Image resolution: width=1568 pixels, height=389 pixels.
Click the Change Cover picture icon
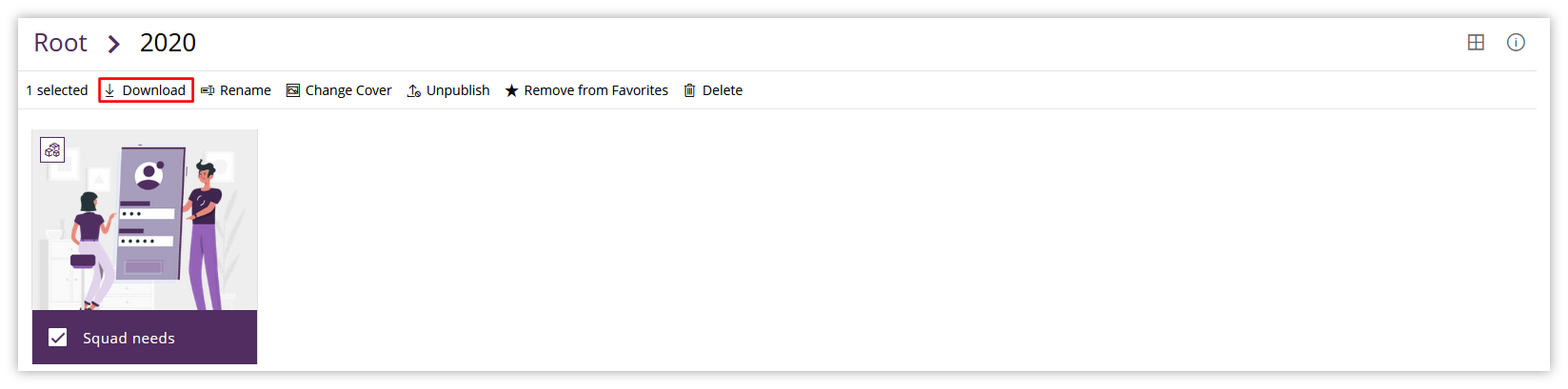293,90
